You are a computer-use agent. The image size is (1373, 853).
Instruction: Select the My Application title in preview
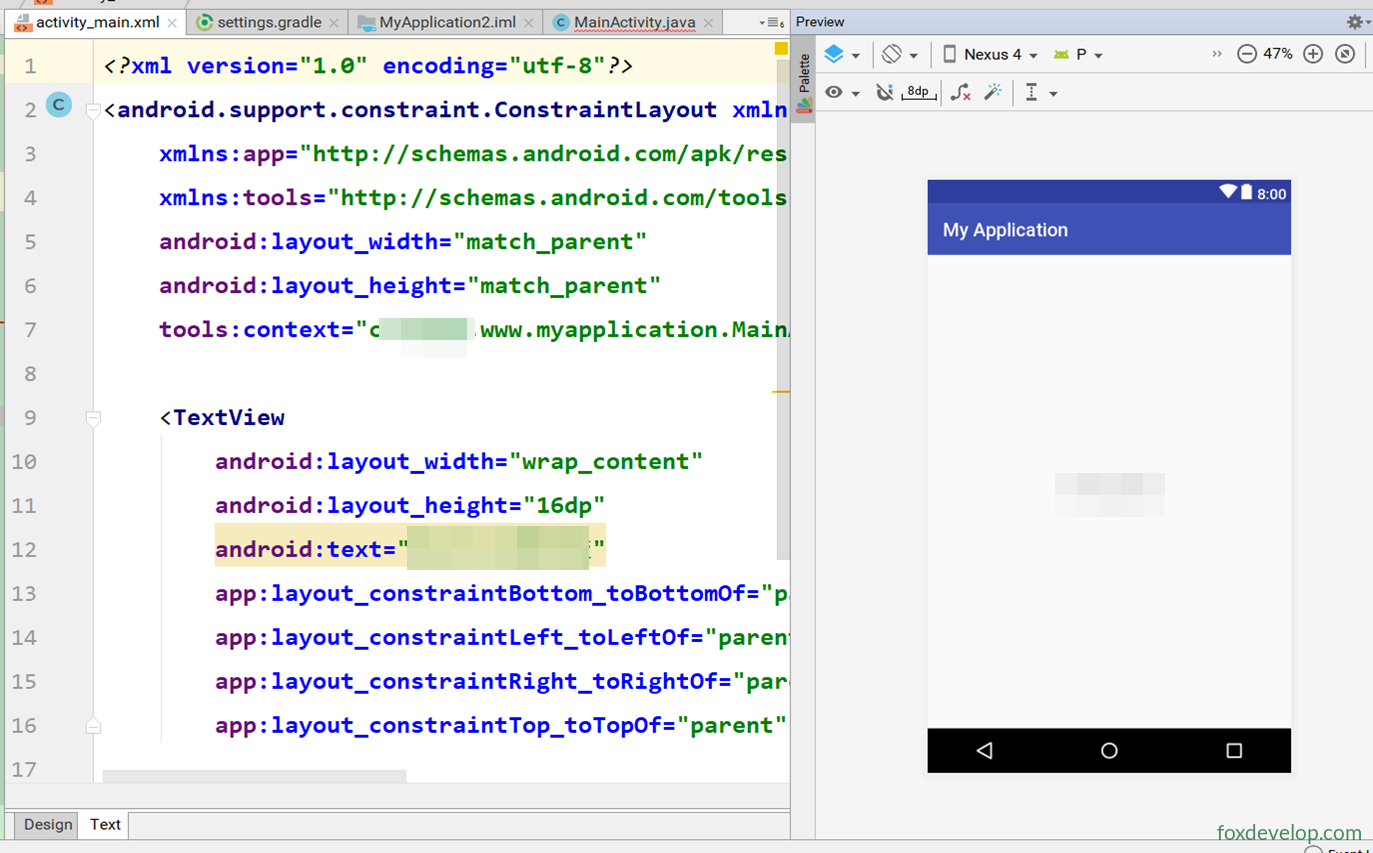(1005, 230)
